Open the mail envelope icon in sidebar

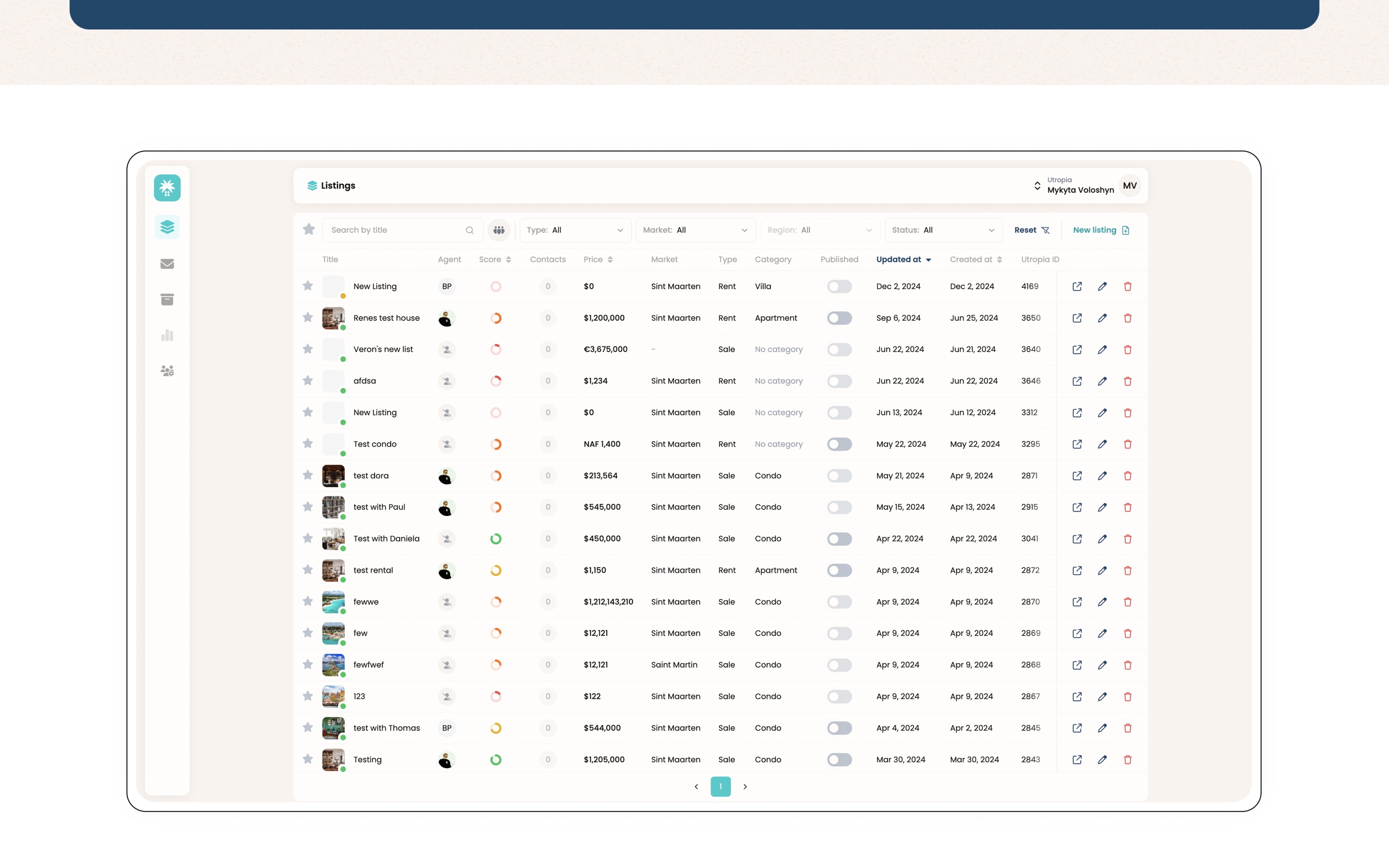point(167,263)
